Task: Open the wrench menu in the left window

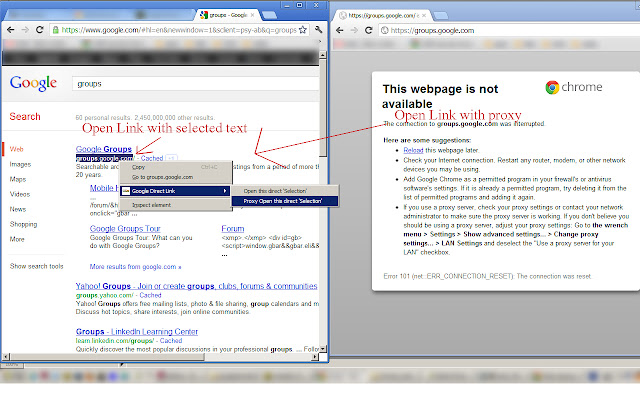Action: tap(319, 29)
